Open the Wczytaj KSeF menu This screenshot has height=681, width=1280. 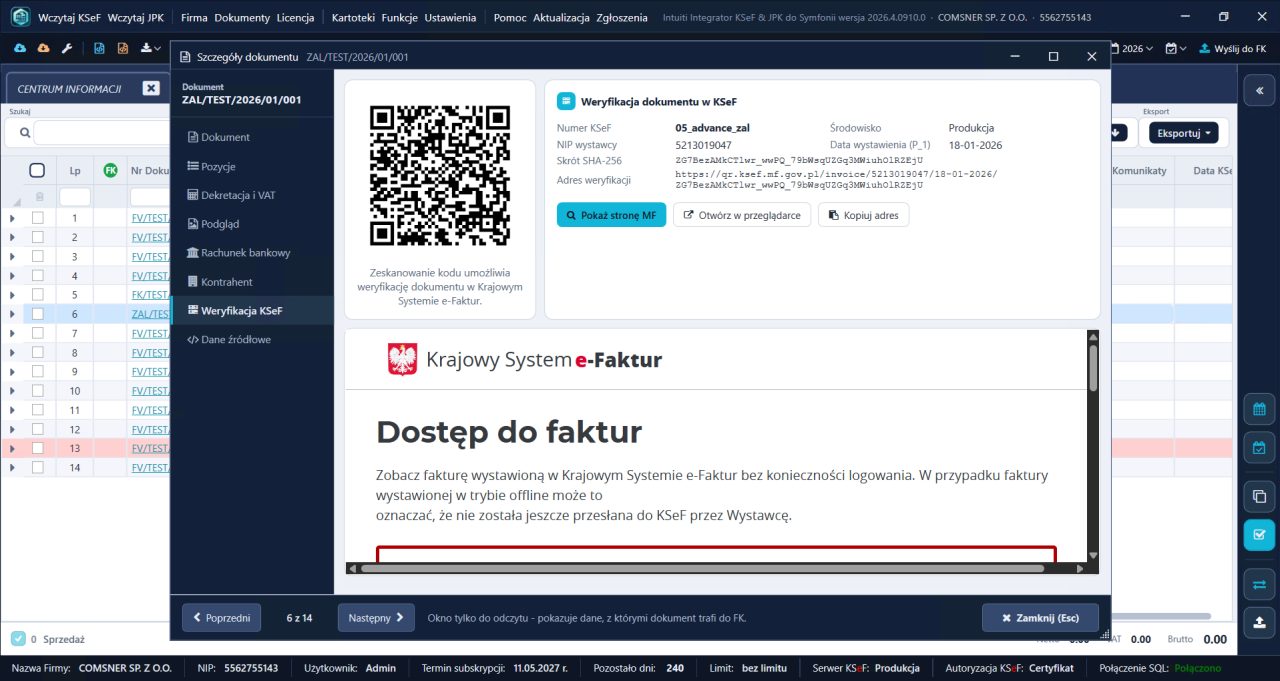pos(69,17)
